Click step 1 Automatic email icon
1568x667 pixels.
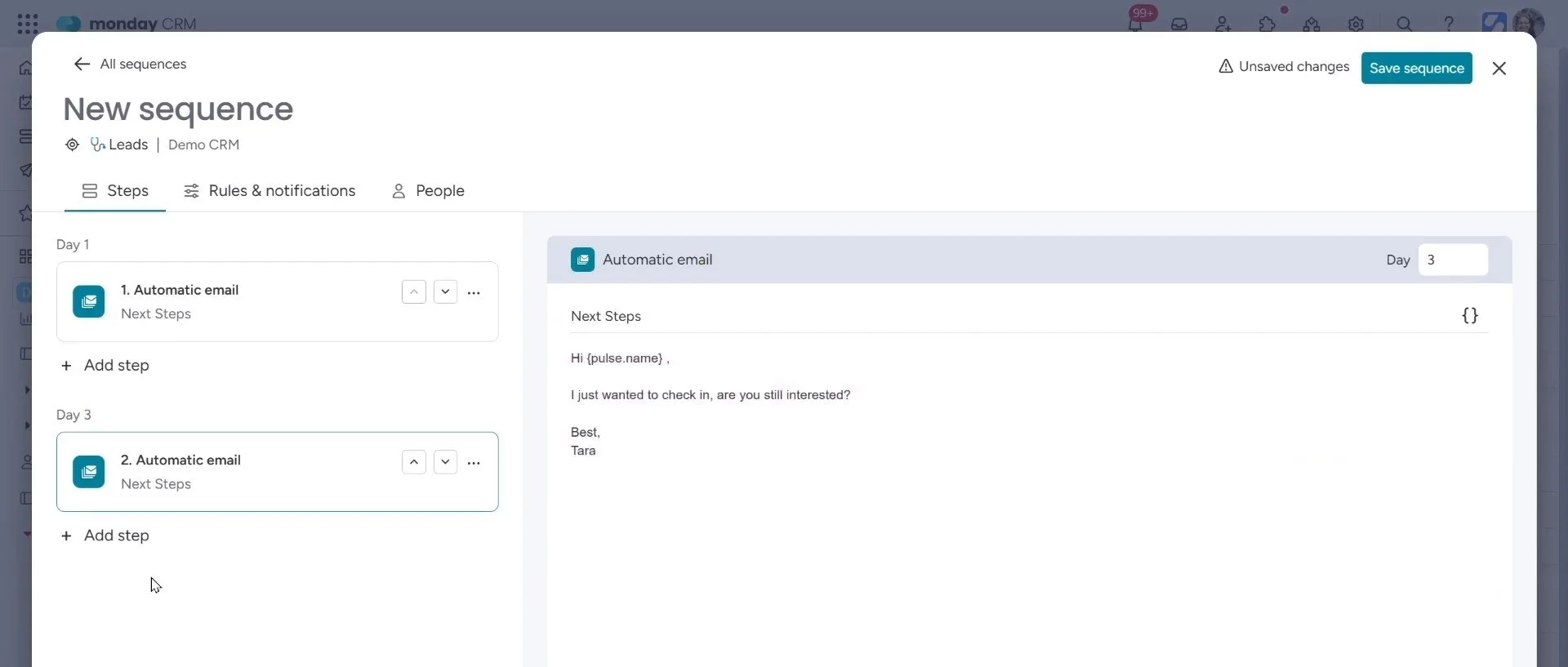pos(88,301)
